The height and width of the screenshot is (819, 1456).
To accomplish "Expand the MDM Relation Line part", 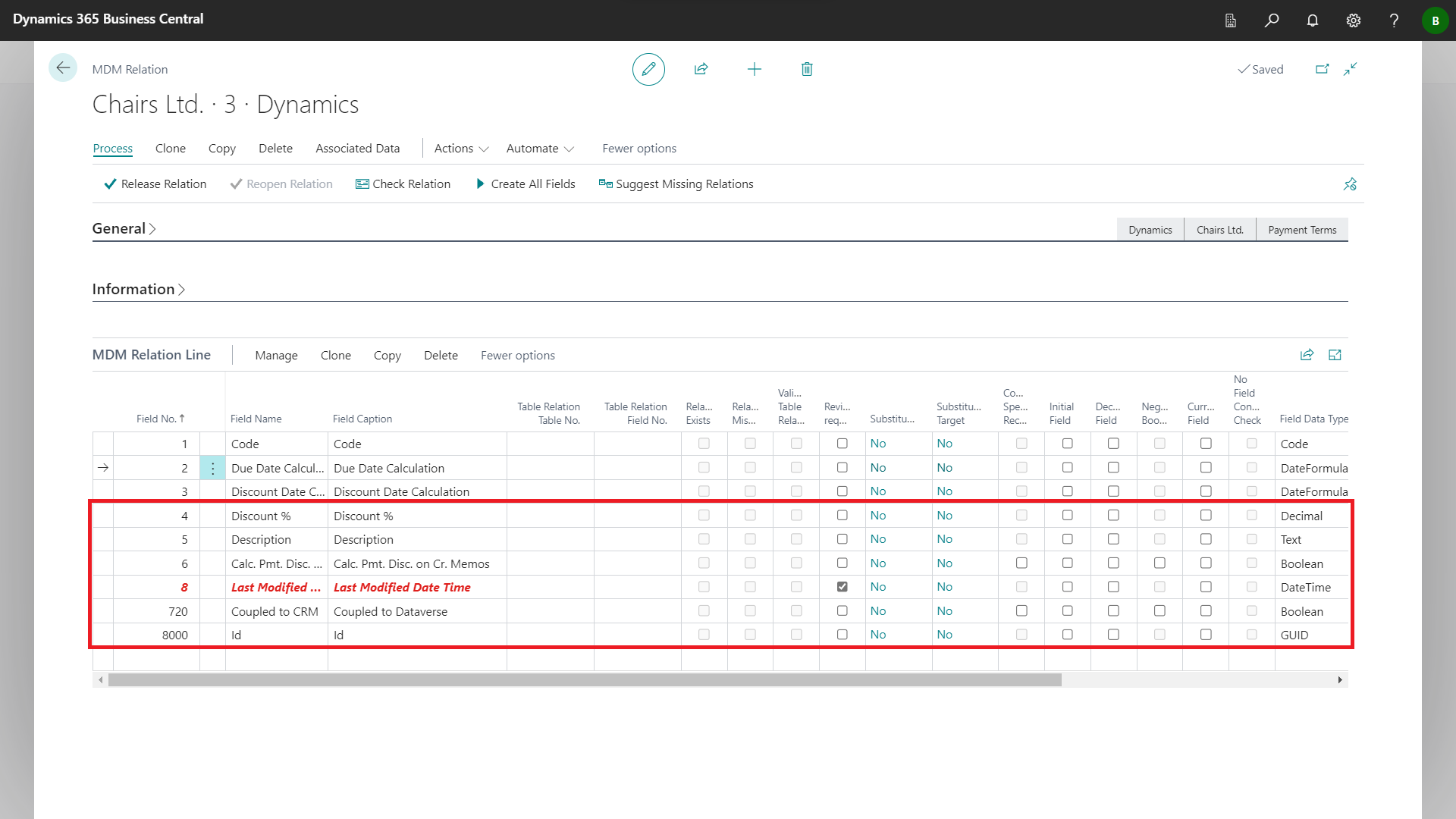I will [1335, 355].
